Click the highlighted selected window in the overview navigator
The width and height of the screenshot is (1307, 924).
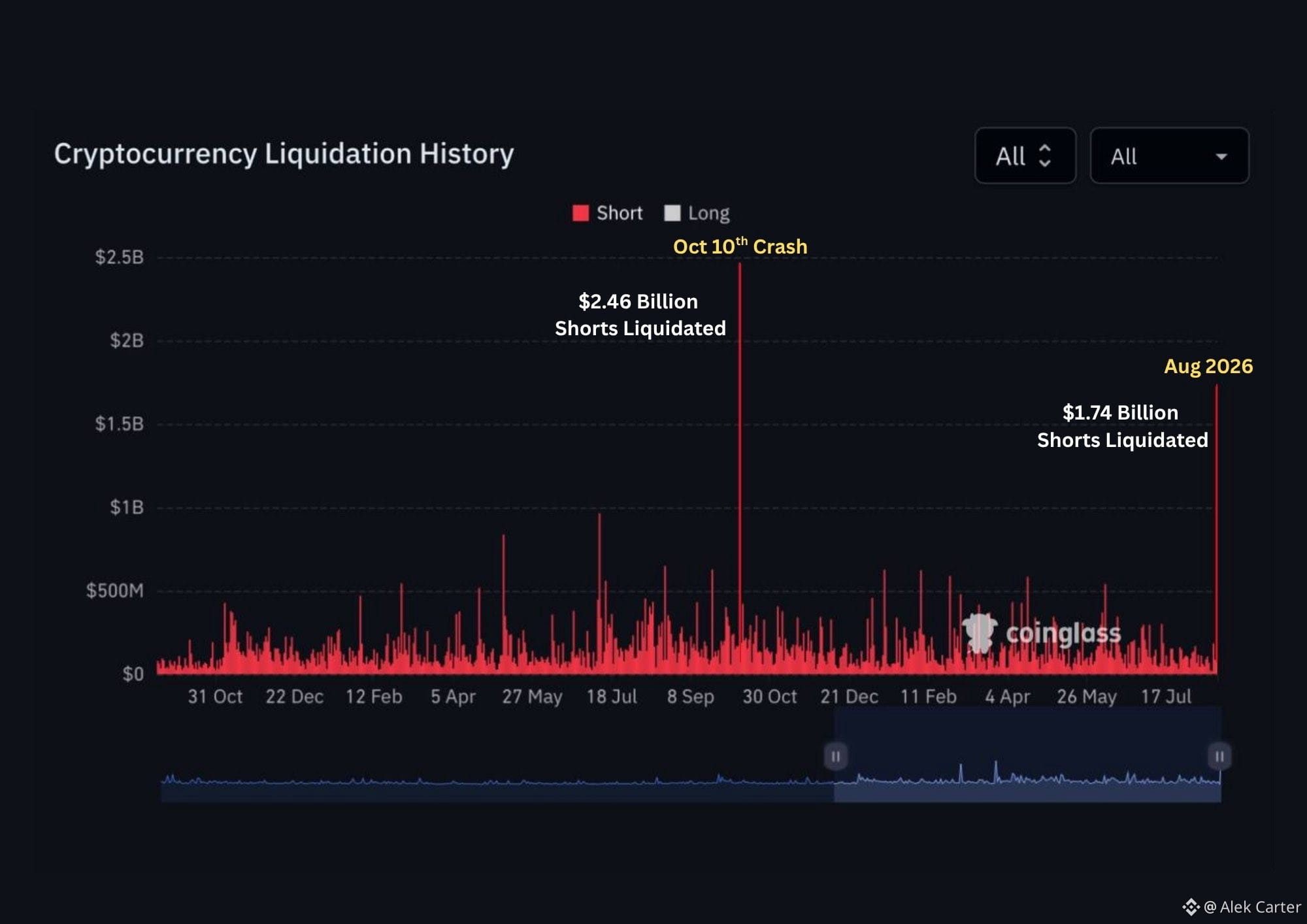pyautogui.click(x=1027, y=755)
